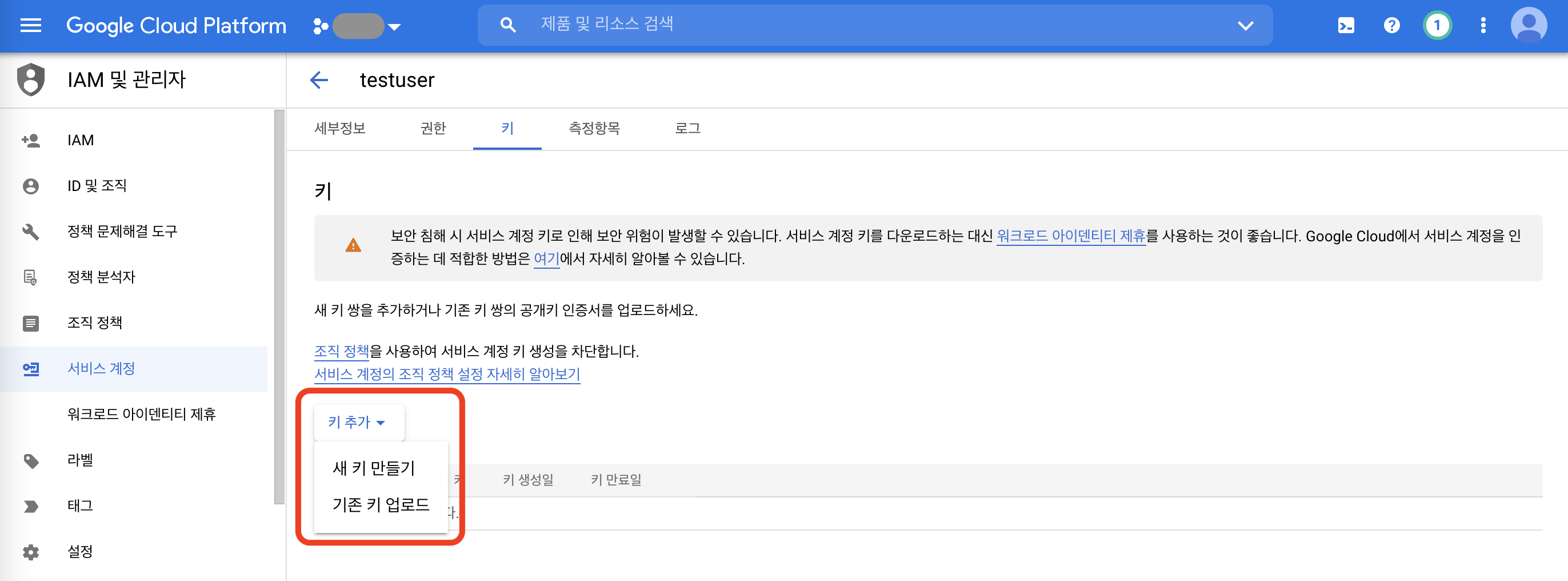
Task: Expand the project selector dropdown arrow
Action: (x=394, y=27)
